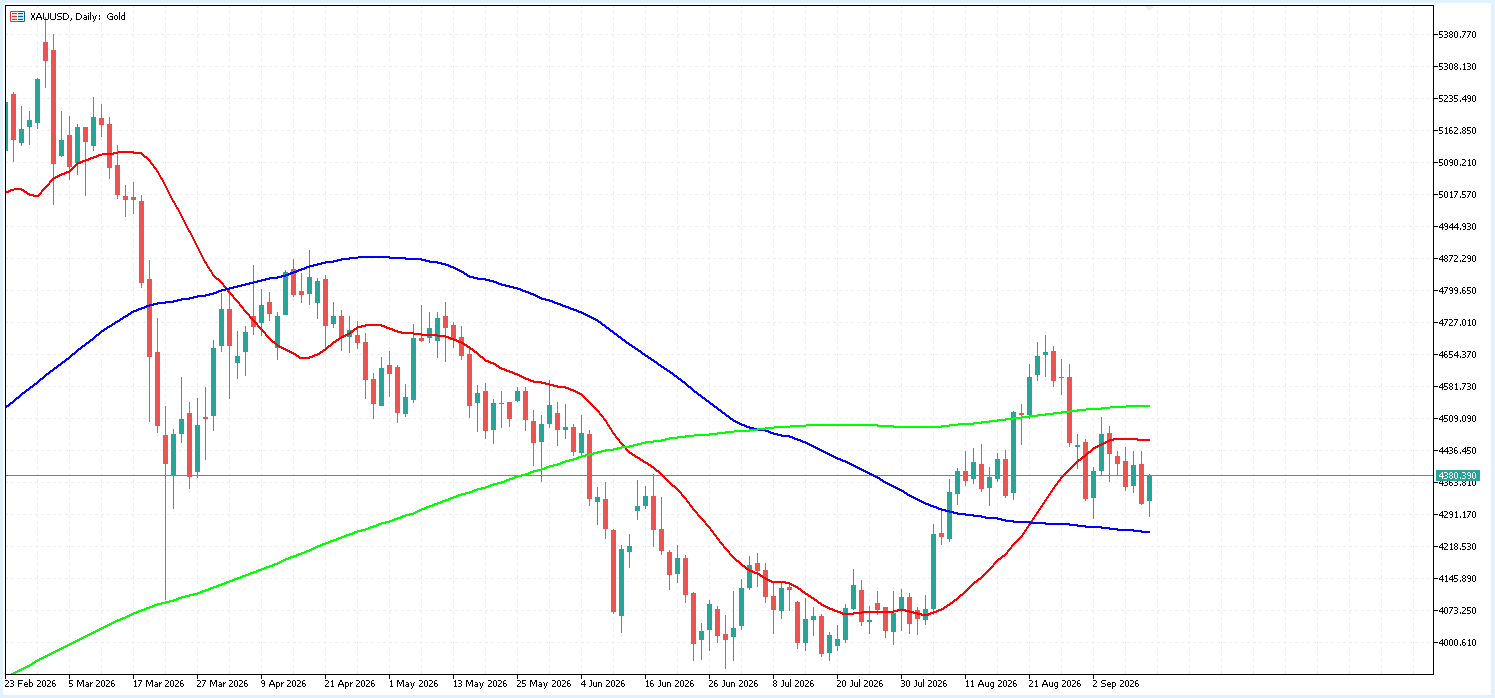This screenshot has width=1495, height=698.
Task: Click the 9 Apr 2026 date label
Action: click(x=285, y=685)
